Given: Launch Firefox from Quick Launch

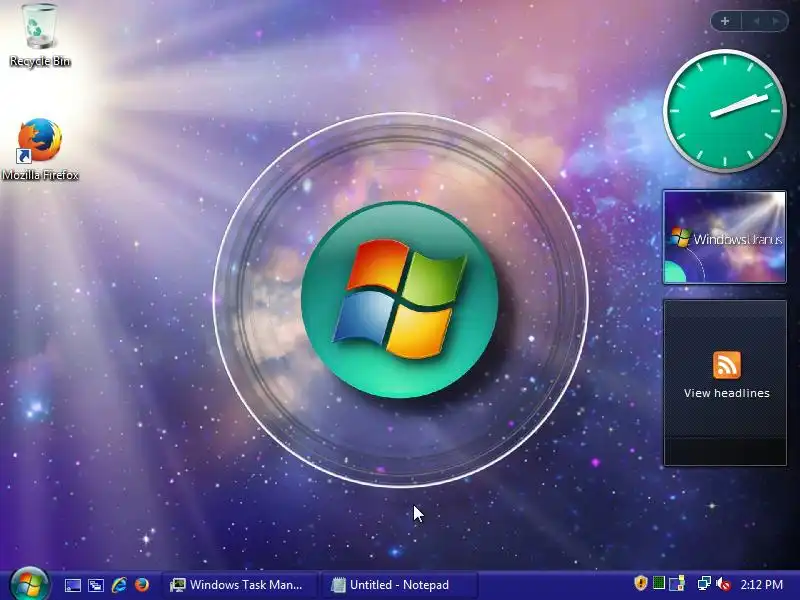Looking at the screenshot, I should pyautogui.click(x=142, y=585).
